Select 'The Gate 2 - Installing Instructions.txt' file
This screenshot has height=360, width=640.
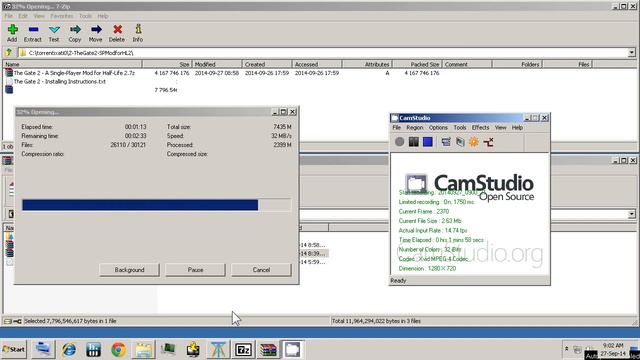(x=60, y=81)
